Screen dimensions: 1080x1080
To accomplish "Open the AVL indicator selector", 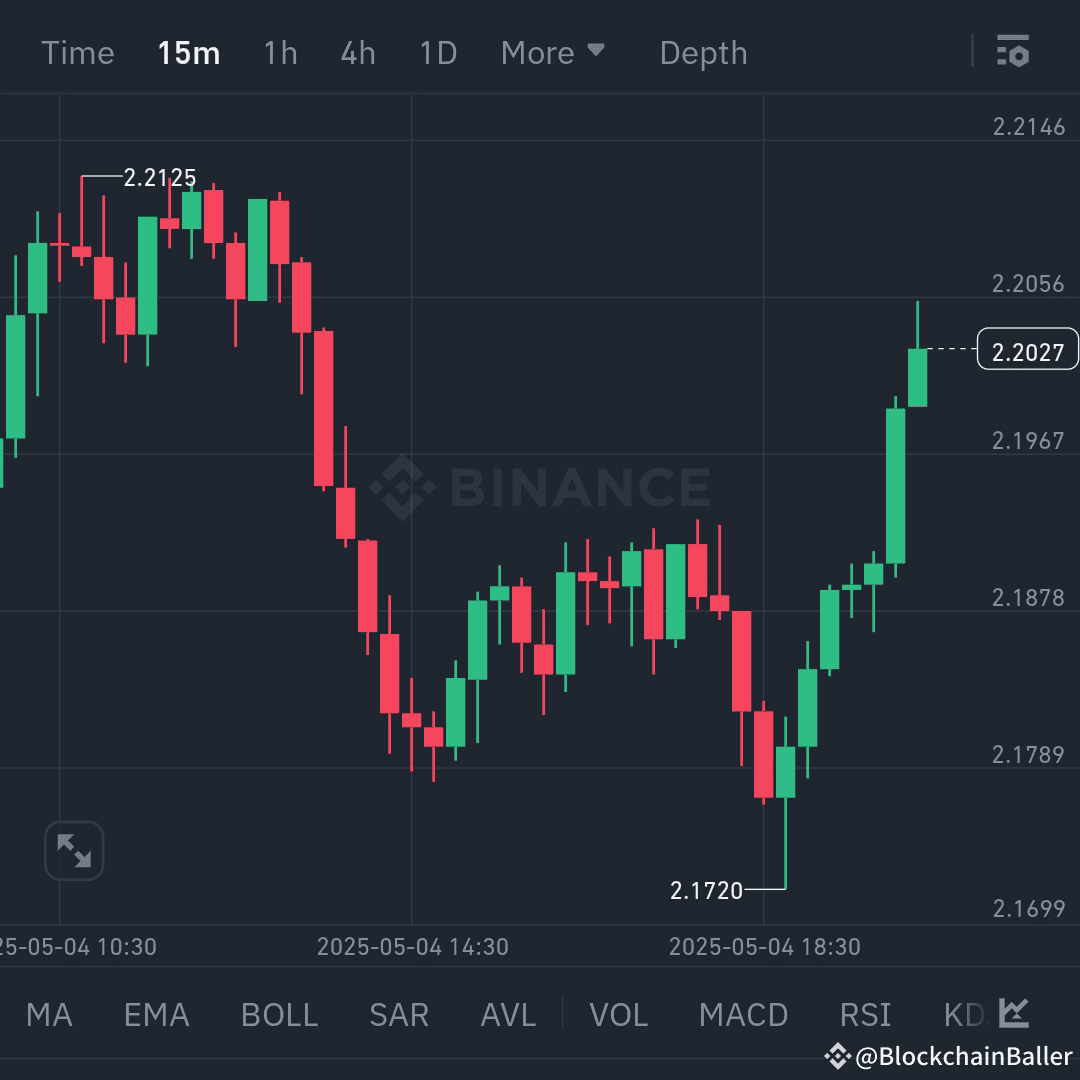I will (x=507, y=1014).
